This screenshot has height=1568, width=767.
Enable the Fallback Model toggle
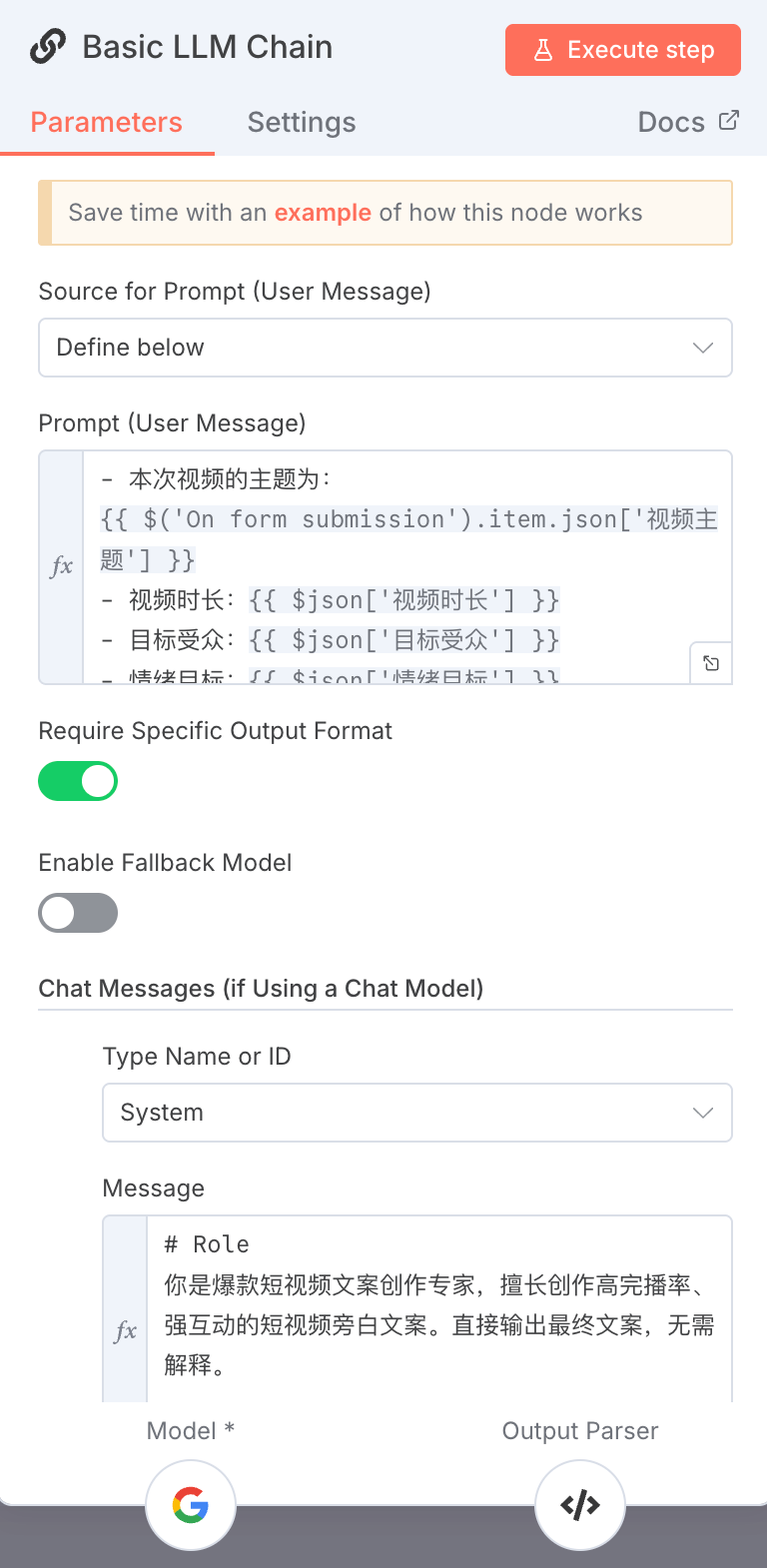coord(78,913)
